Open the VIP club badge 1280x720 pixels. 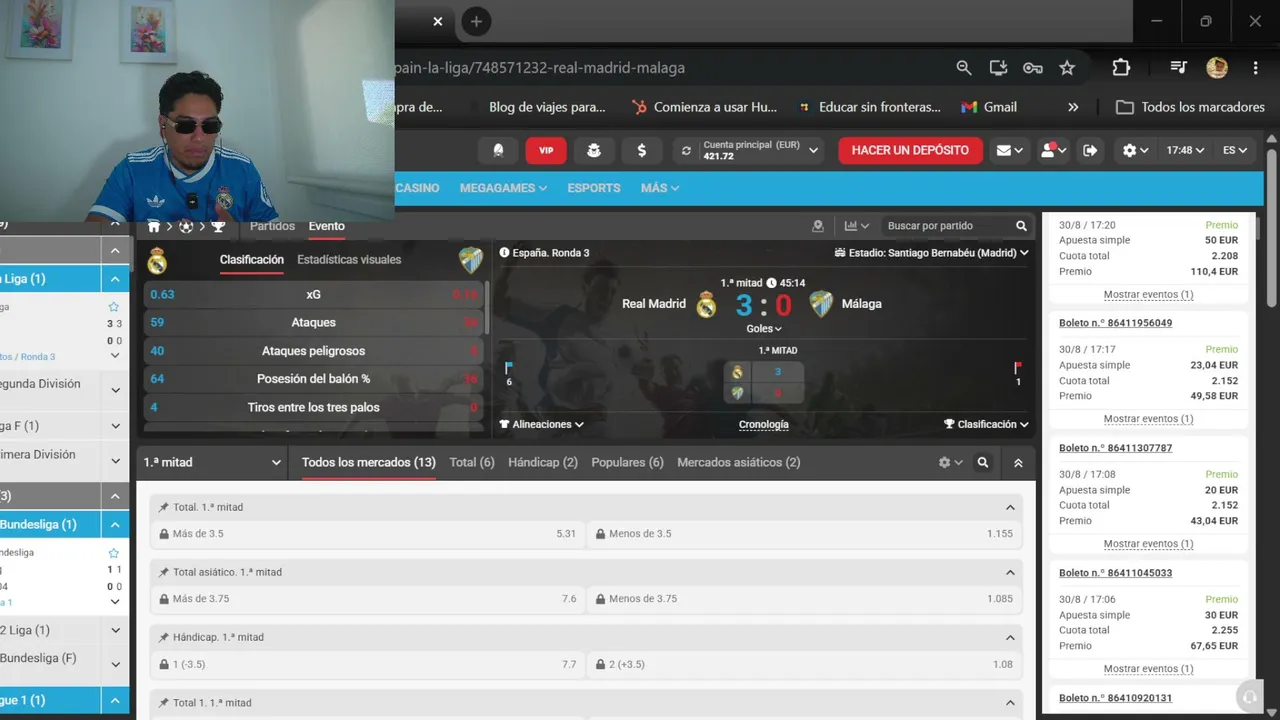click(546, 150)
